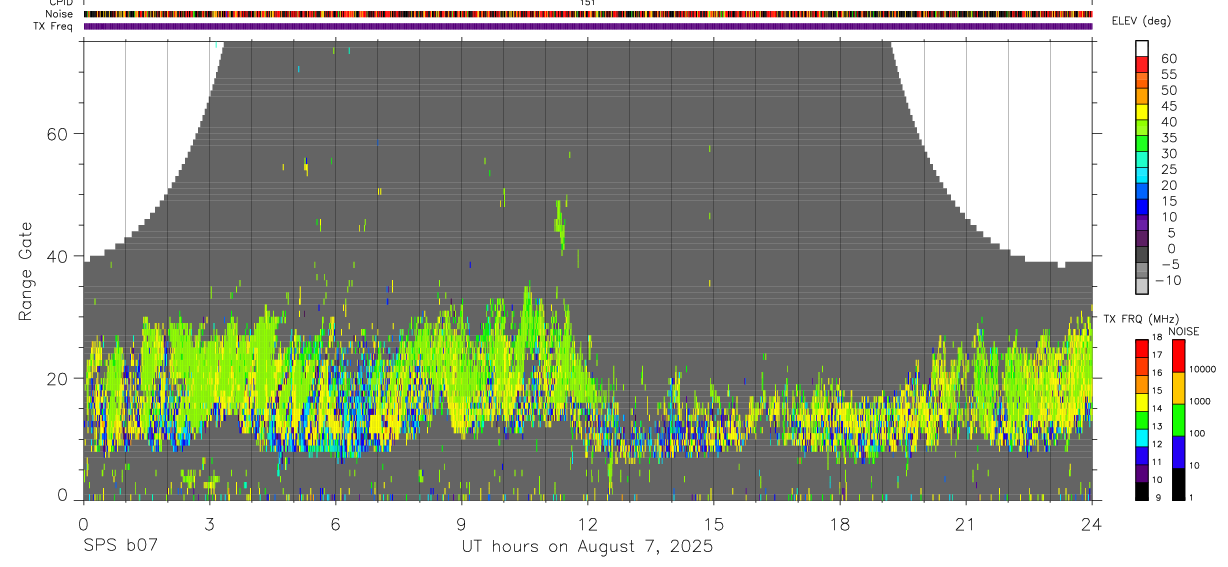Click the '9' tick below the TX FRQ colorbar
Screen dimensions: 1228x567
click(1158, 498)
